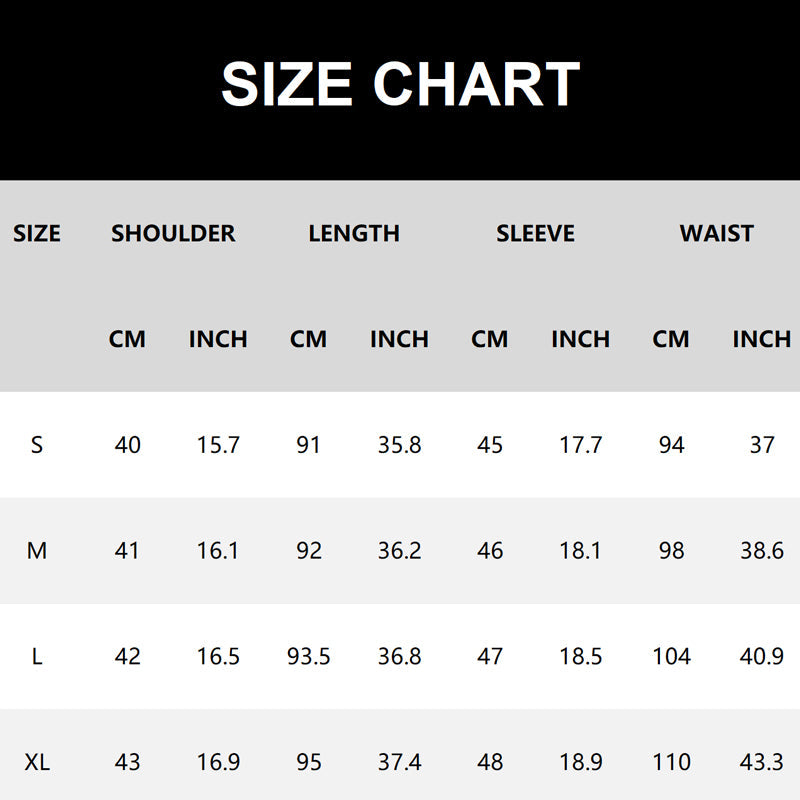800x800 pixels.
Task: Select the S size row label
Action: coord(37,445)
